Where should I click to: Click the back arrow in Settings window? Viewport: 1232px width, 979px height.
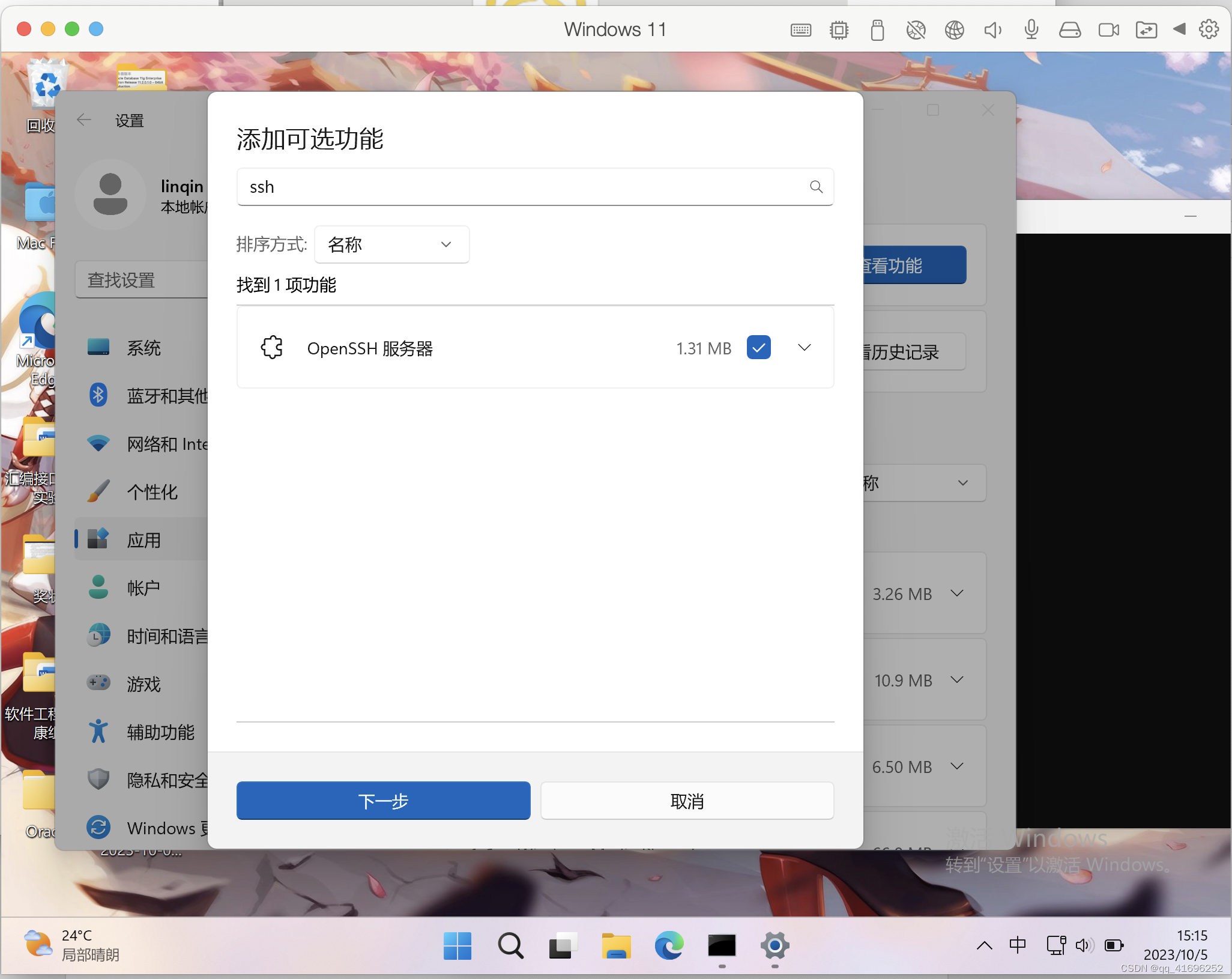tap(84, 120)
